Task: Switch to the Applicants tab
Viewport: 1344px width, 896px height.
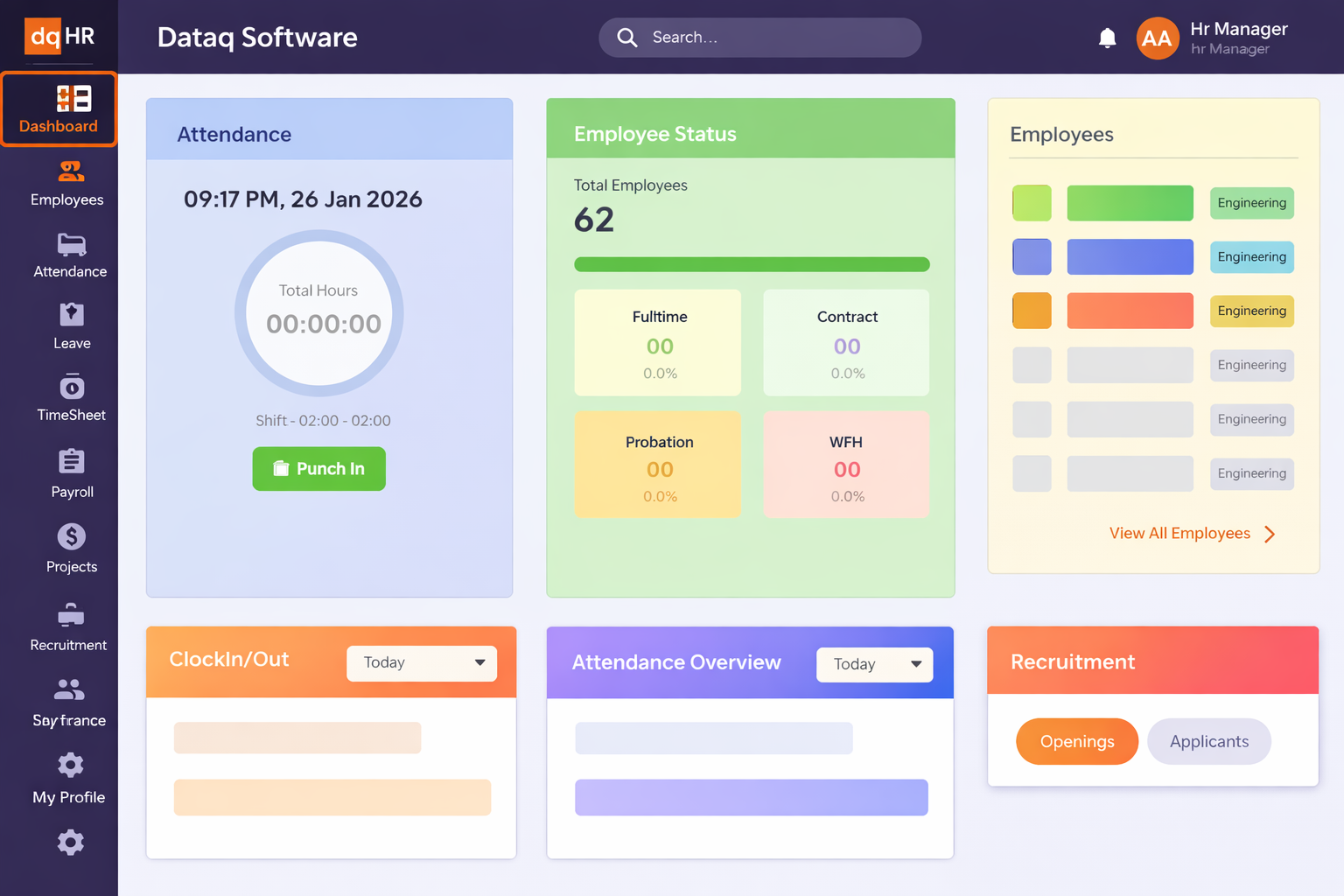Action: [x=1208, y=742]
